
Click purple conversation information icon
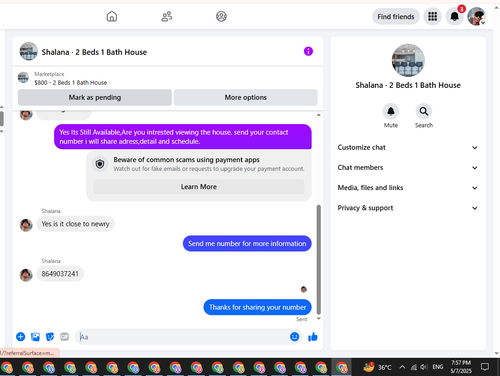pyautogui.click(x=308, y=51)
